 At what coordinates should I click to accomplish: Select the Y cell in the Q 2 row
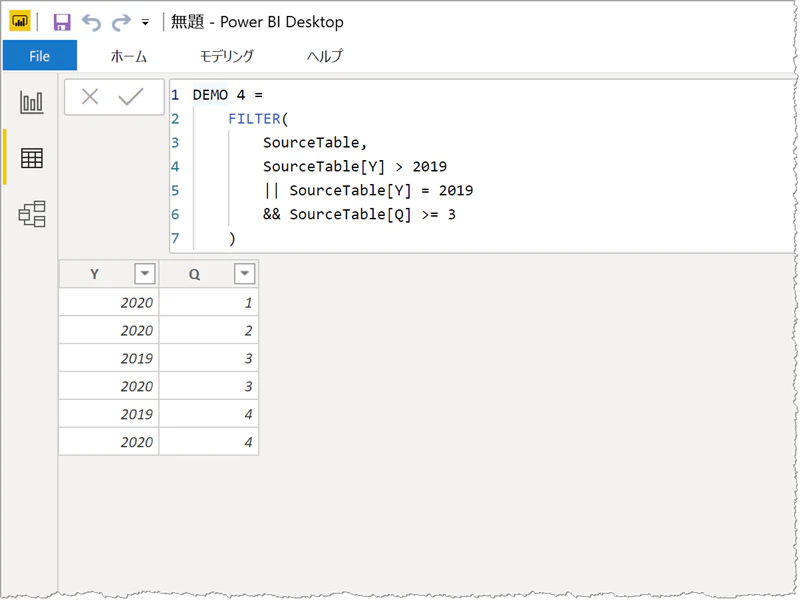[109, 331]
